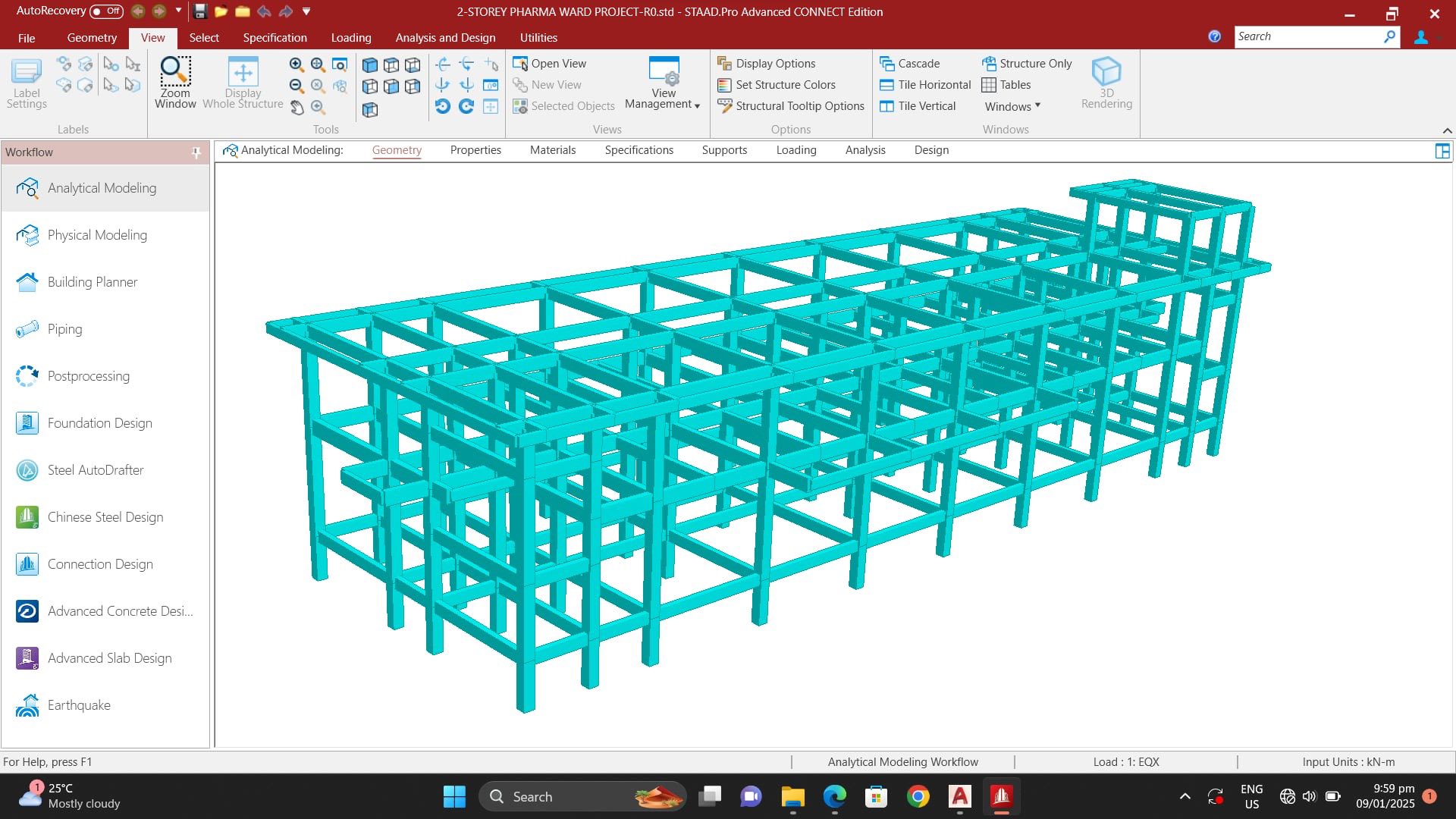Click the help question mark icon

(x=1214, y=36)
